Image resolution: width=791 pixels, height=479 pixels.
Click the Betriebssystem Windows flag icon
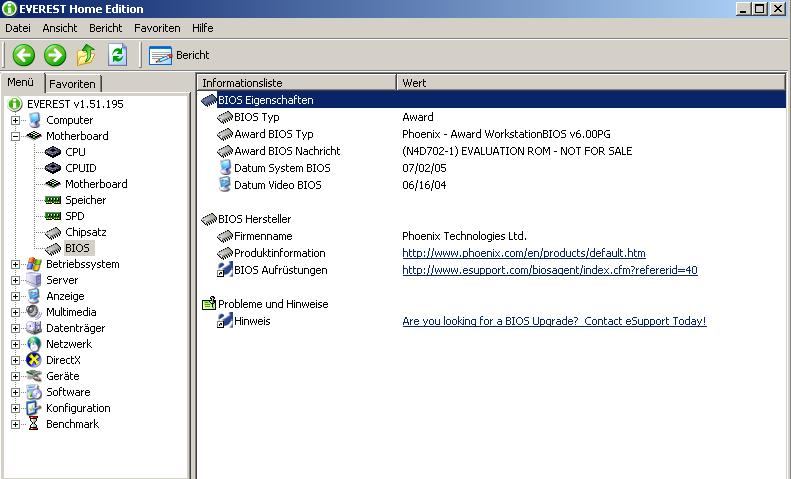(34, 264)
